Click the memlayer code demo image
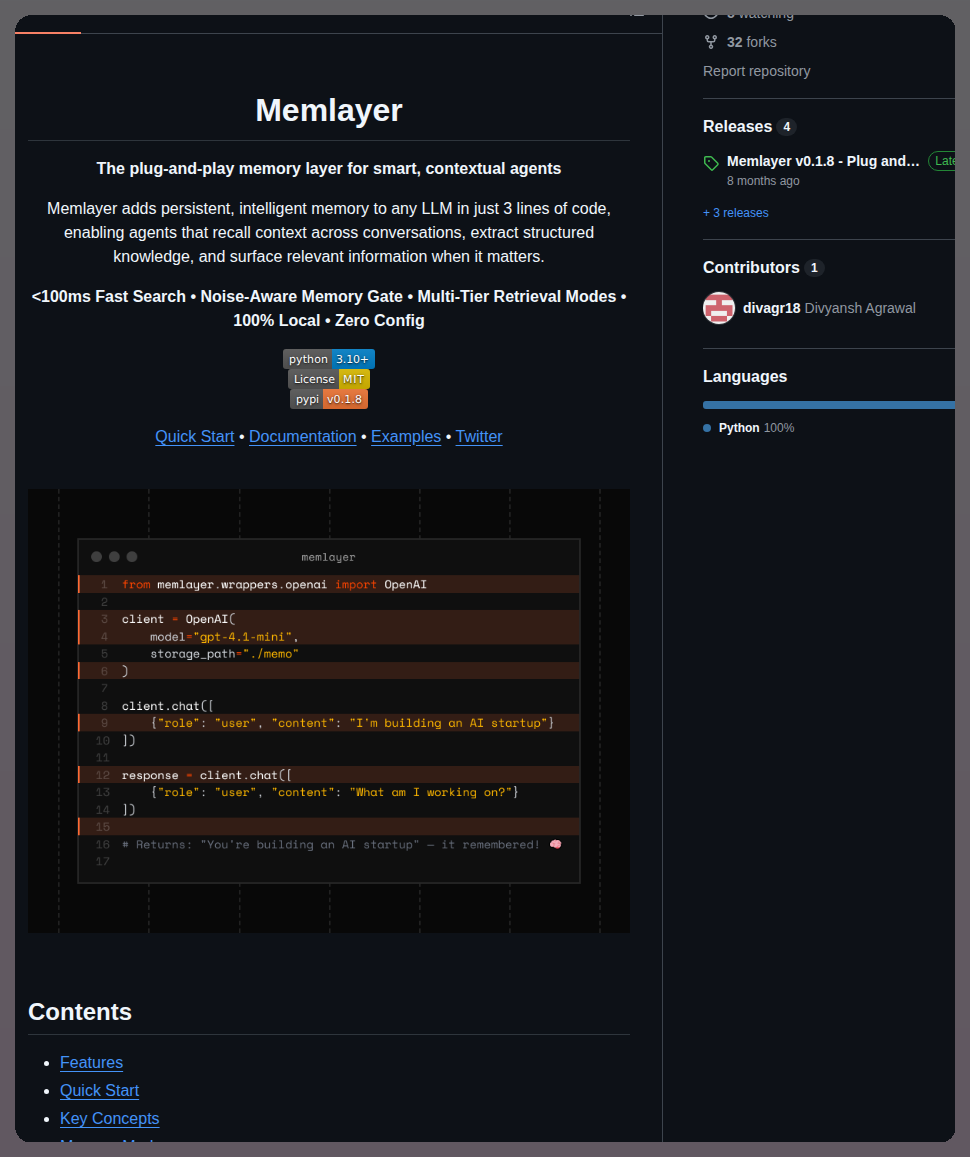This screenshot has width=970, height=1157. (329, 711)
